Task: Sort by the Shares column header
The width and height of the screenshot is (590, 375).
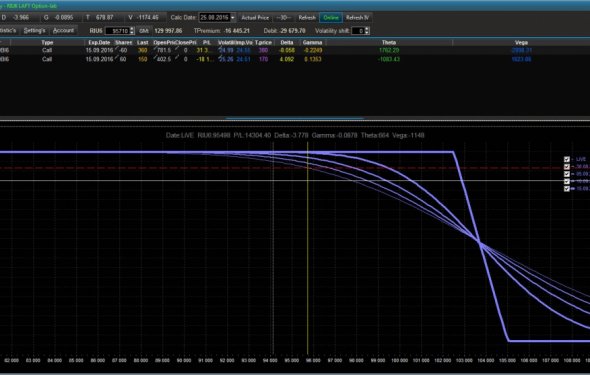Action: click(123, 43)
